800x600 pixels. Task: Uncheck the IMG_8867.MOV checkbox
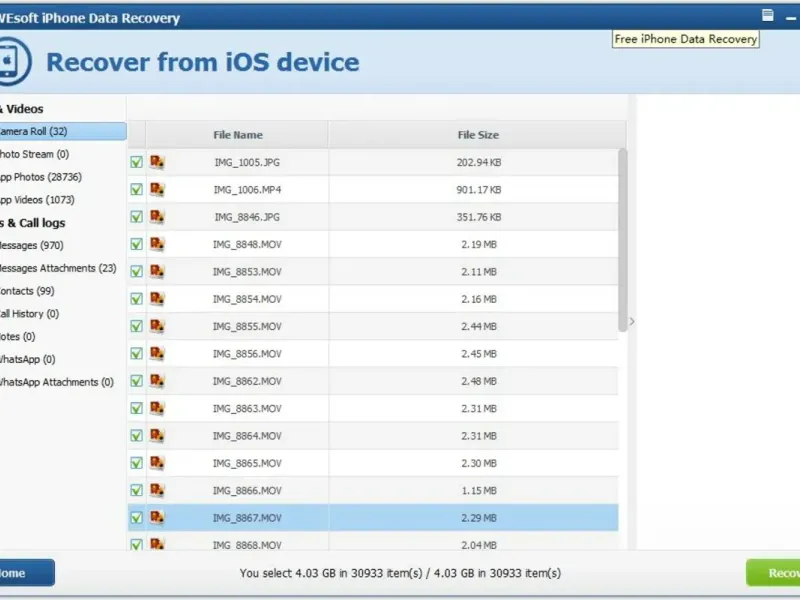pos(136,518)
